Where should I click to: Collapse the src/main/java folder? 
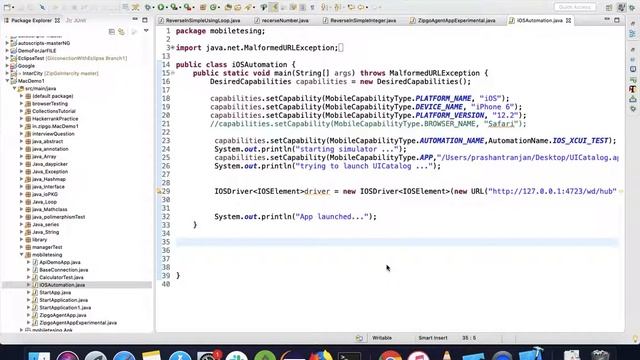click(15, 89)
